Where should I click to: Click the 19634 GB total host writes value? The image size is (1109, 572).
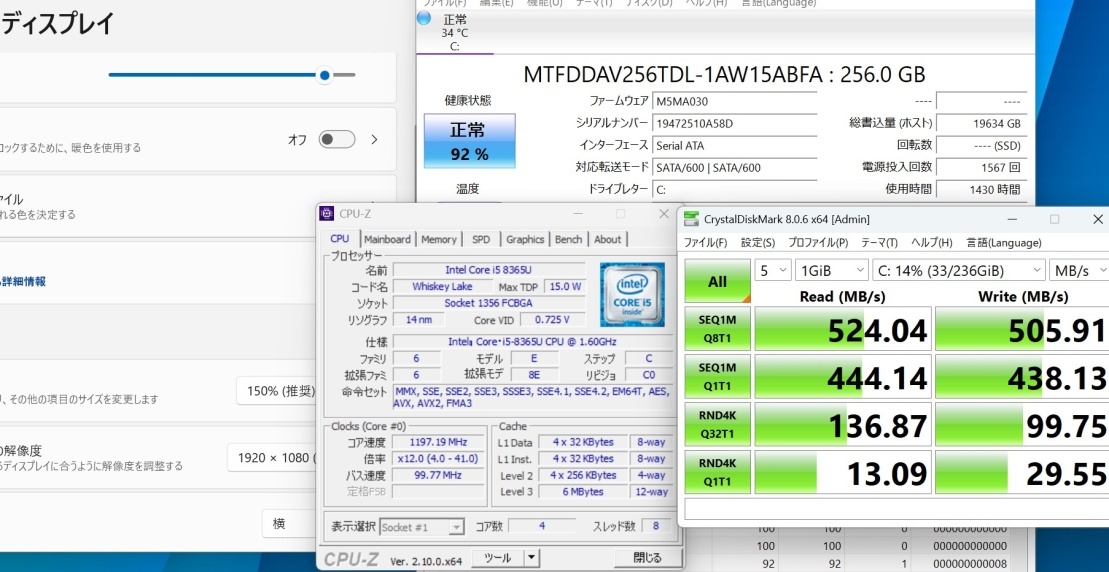981,123
